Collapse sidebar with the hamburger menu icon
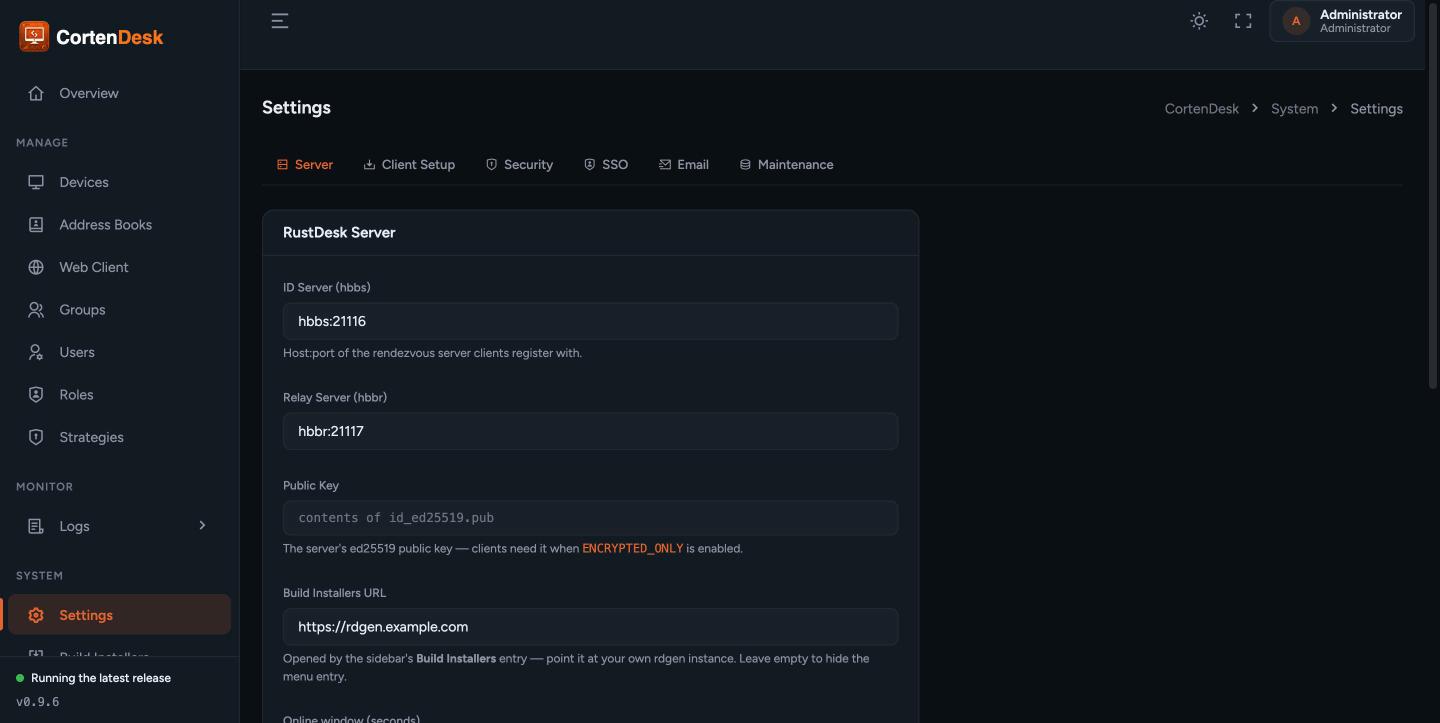This screenshot has height=723, width=1440. [280, 21]
